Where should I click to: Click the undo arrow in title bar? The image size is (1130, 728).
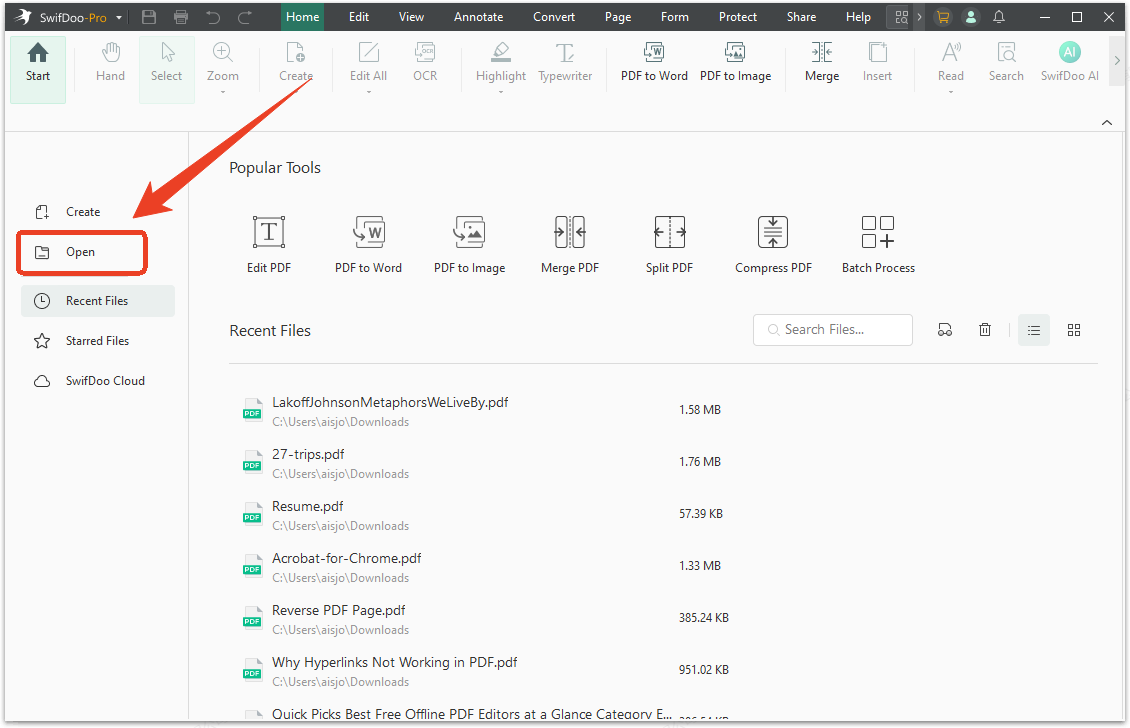point(213,17)
